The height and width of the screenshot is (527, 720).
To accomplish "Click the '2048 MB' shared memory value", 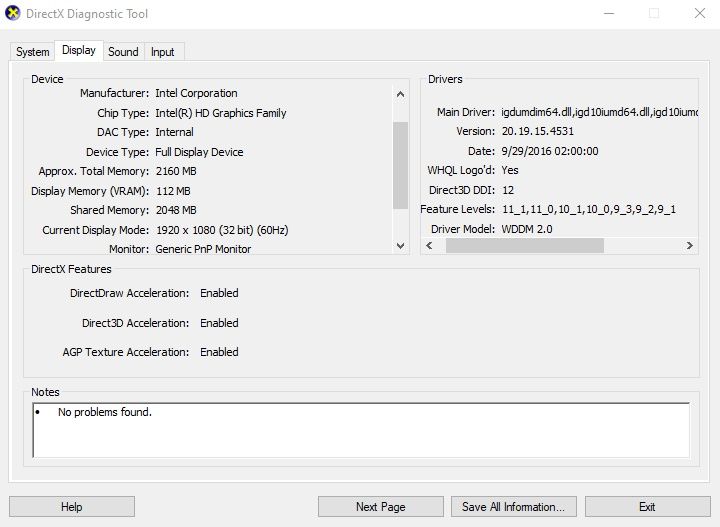I will pos(176,210).
